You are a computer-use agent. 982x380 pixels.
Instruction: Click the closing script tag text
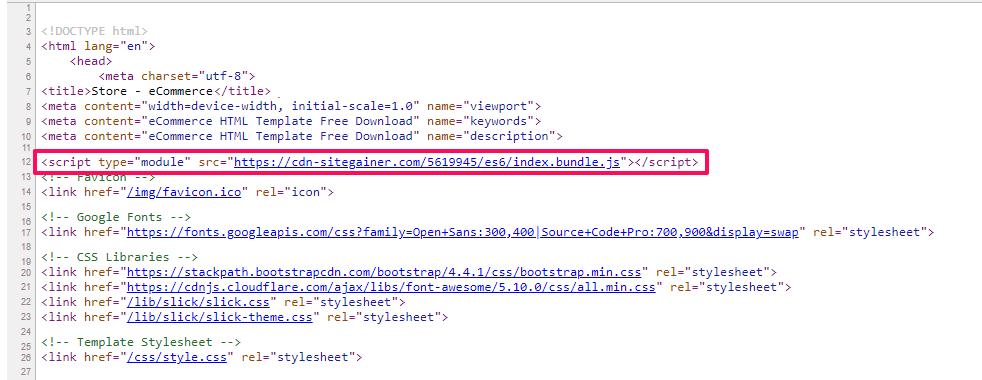tap(666, 162)
